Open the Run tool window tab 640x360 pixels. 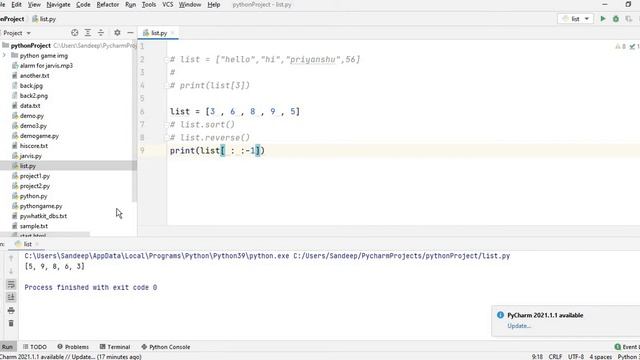point(7,347)
